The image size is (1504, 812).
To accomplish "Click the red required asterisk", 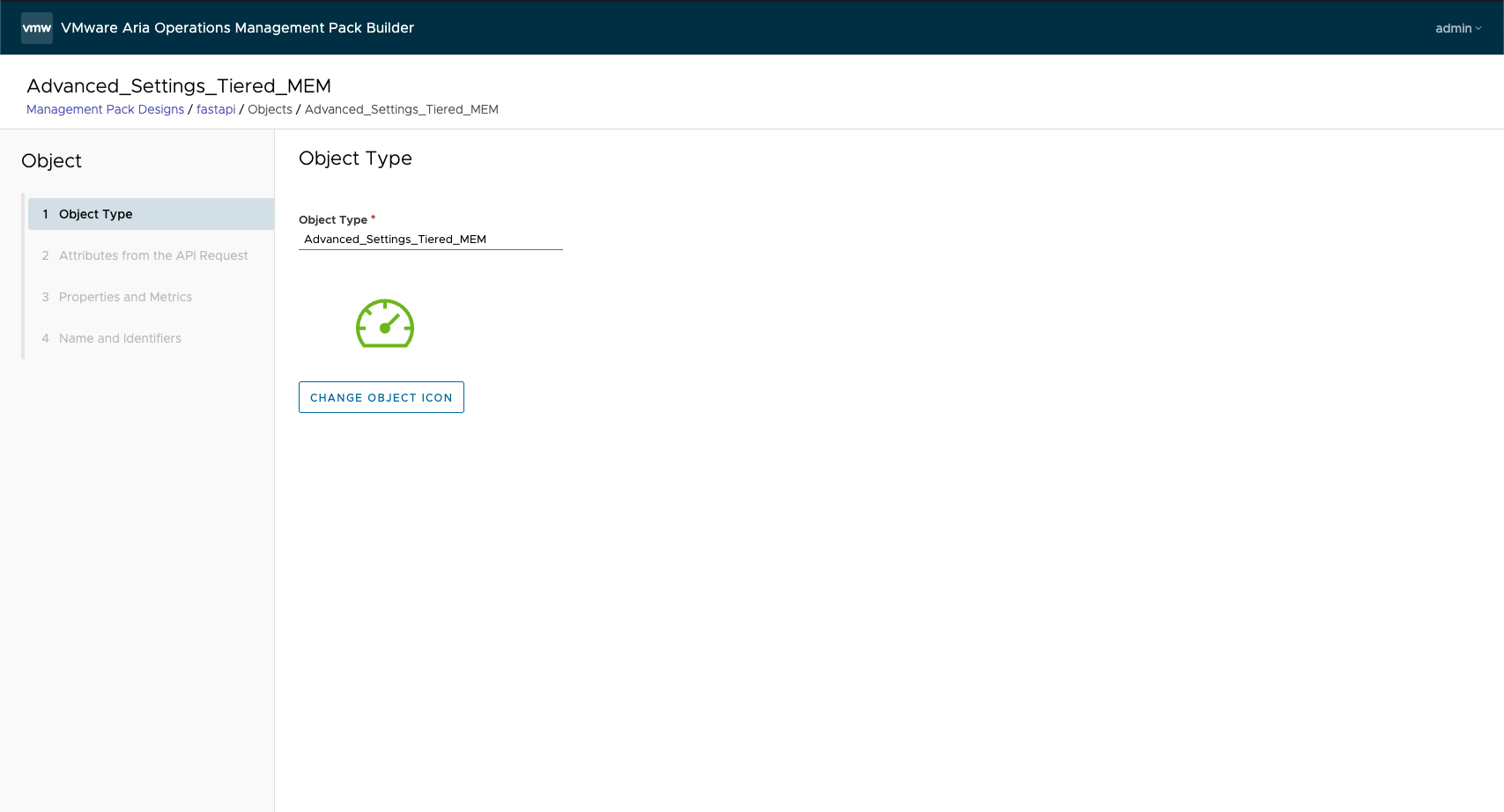I will pyautogui.click(x=373, y=217).
